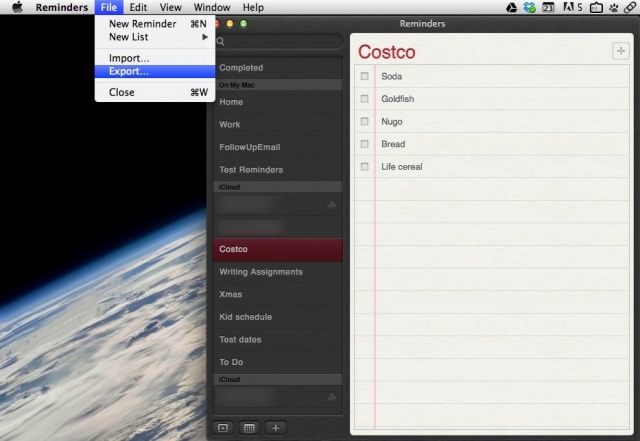Image resolution: width=640 pixels, height=441 pixels.
Task: Choose Export from File menu
Action: 129,72
